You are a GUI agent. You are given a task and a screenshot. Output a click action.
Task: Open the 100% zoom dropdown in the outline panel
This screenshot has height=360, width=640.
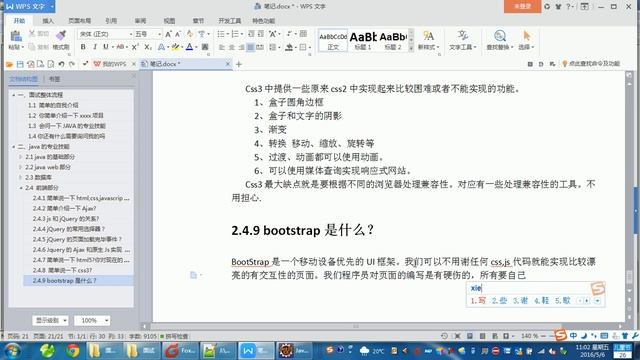pos(92,320)
